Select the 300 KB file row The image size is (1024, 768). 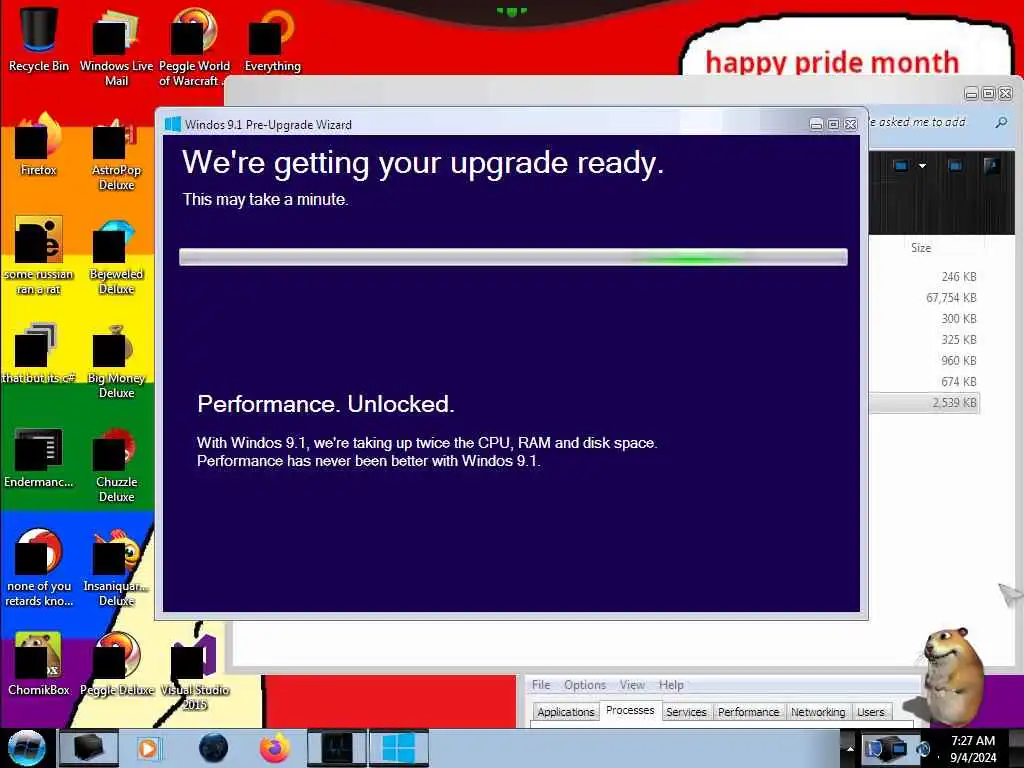(x=925, y=319)
